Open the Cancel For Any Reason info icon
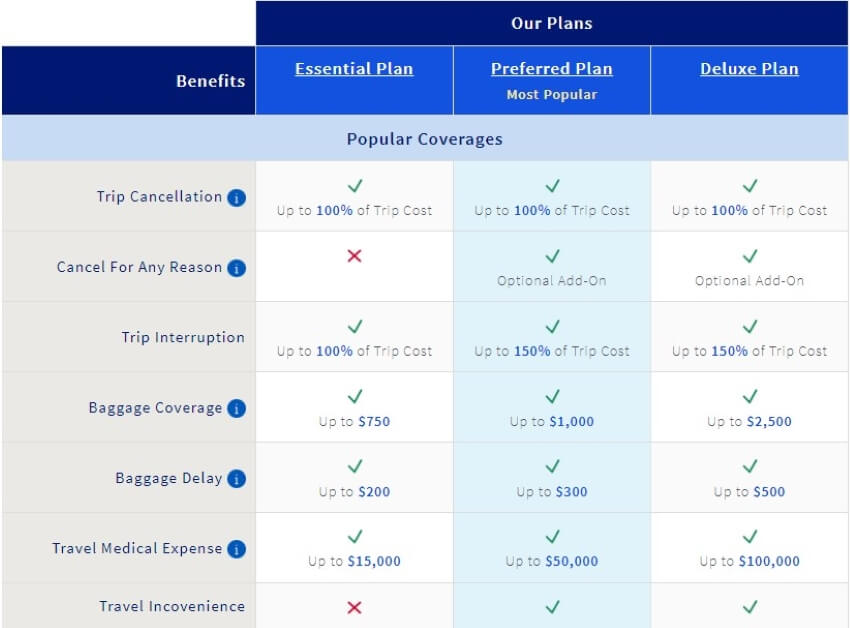The width and height of the screenshot is (850, 628). coord(236,268)
